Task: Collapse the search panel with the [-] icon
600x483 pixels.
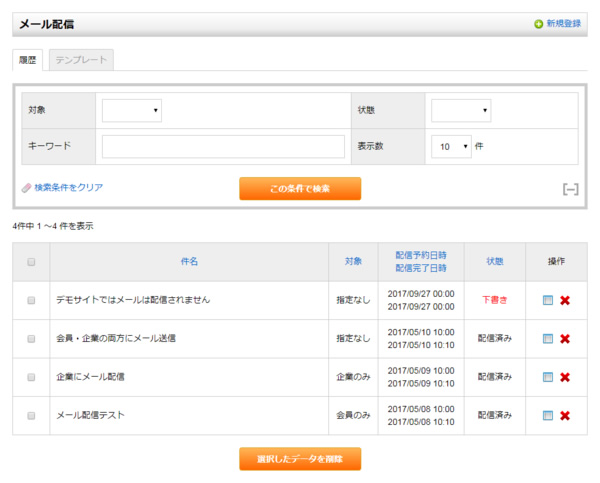Action: tap(570, 189)
